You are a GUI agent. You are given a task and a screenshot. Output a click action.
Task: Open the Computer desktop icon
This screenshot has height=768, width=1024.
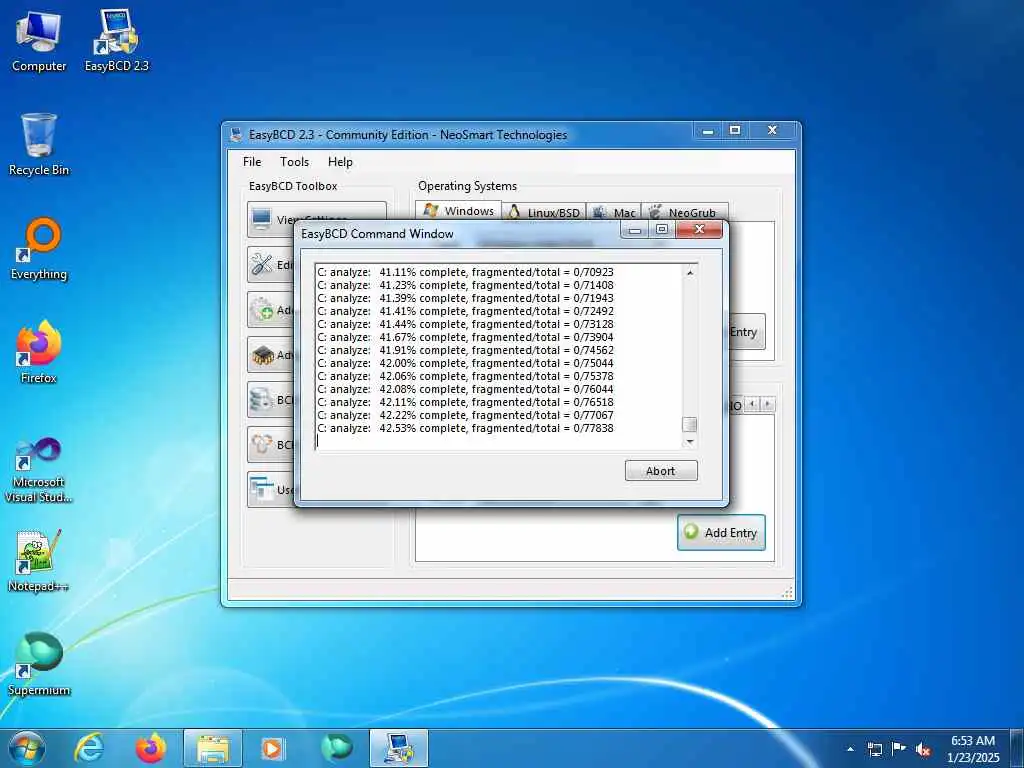[39, 41]
